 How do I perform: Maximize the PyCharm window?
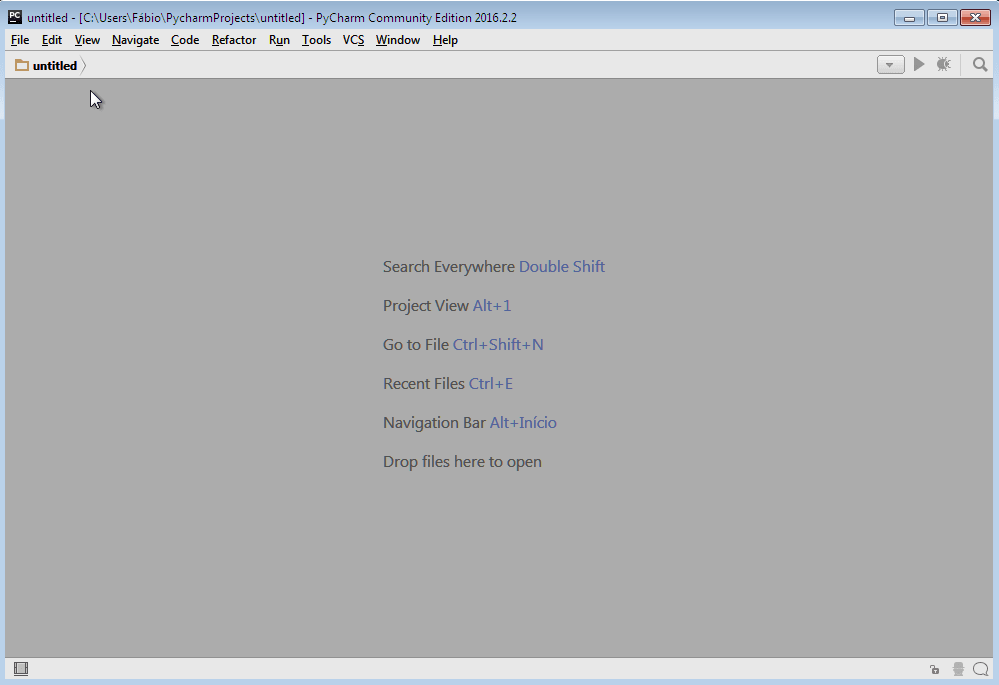(941, 17)
